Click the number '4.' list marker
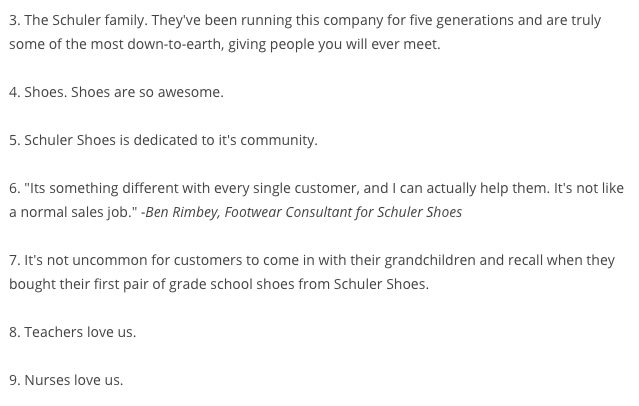The image size is (639, 406). 15,92
